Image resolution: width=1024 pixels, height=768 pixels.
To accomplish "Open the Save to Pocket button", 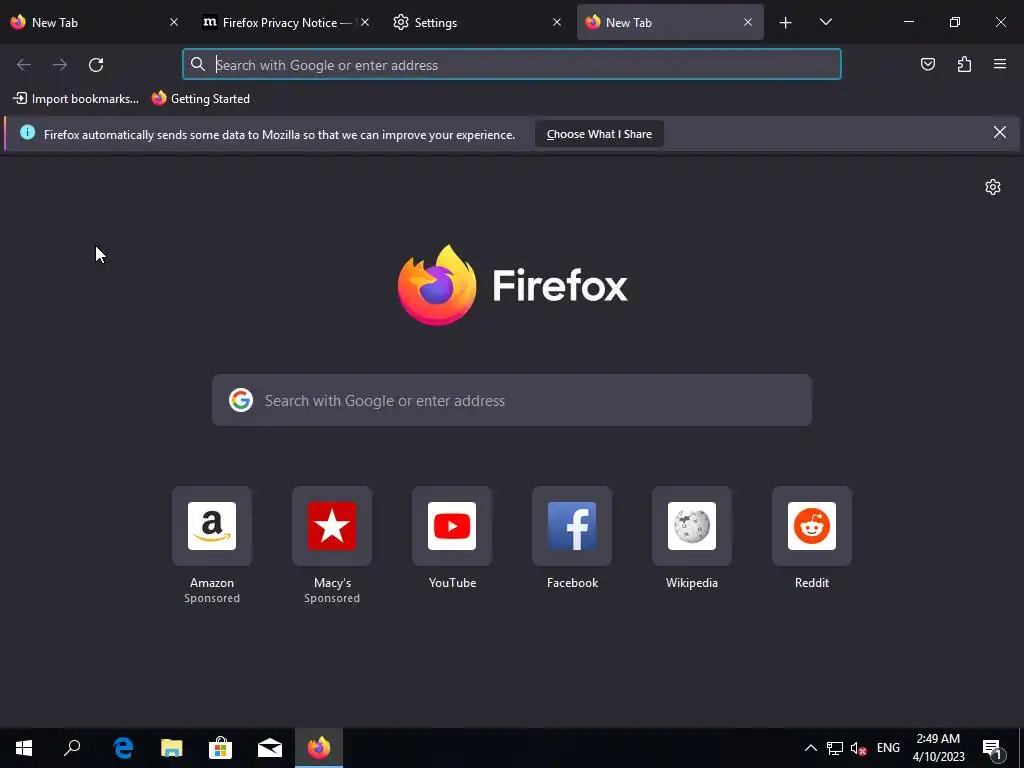I will pyautogui.click(x=927, y=64).
